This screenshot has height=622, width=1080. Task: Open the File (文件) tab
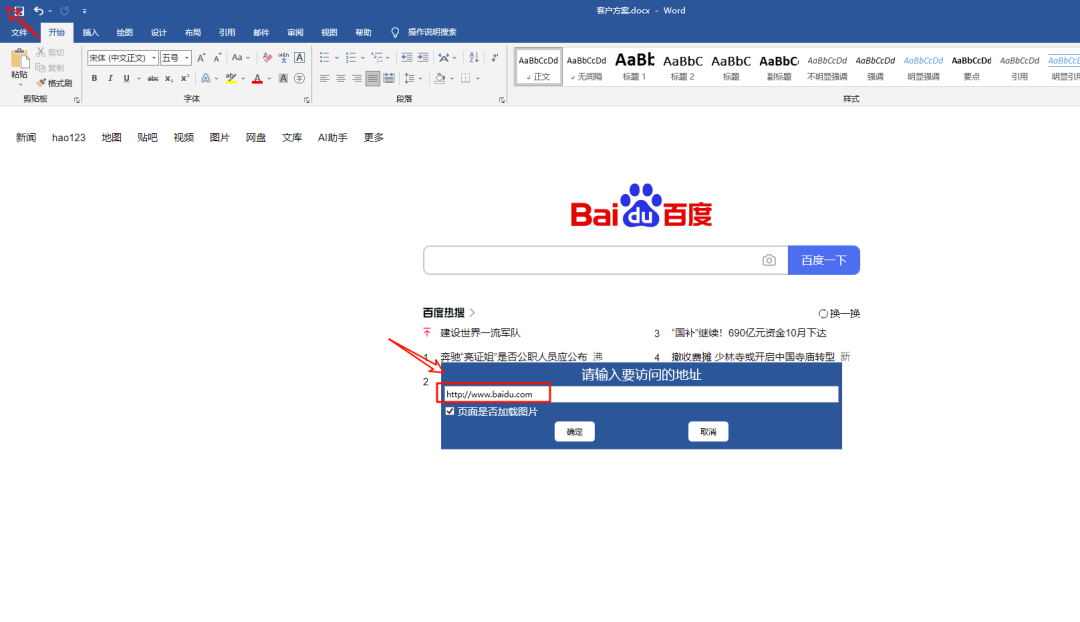(x=19, y=32)
